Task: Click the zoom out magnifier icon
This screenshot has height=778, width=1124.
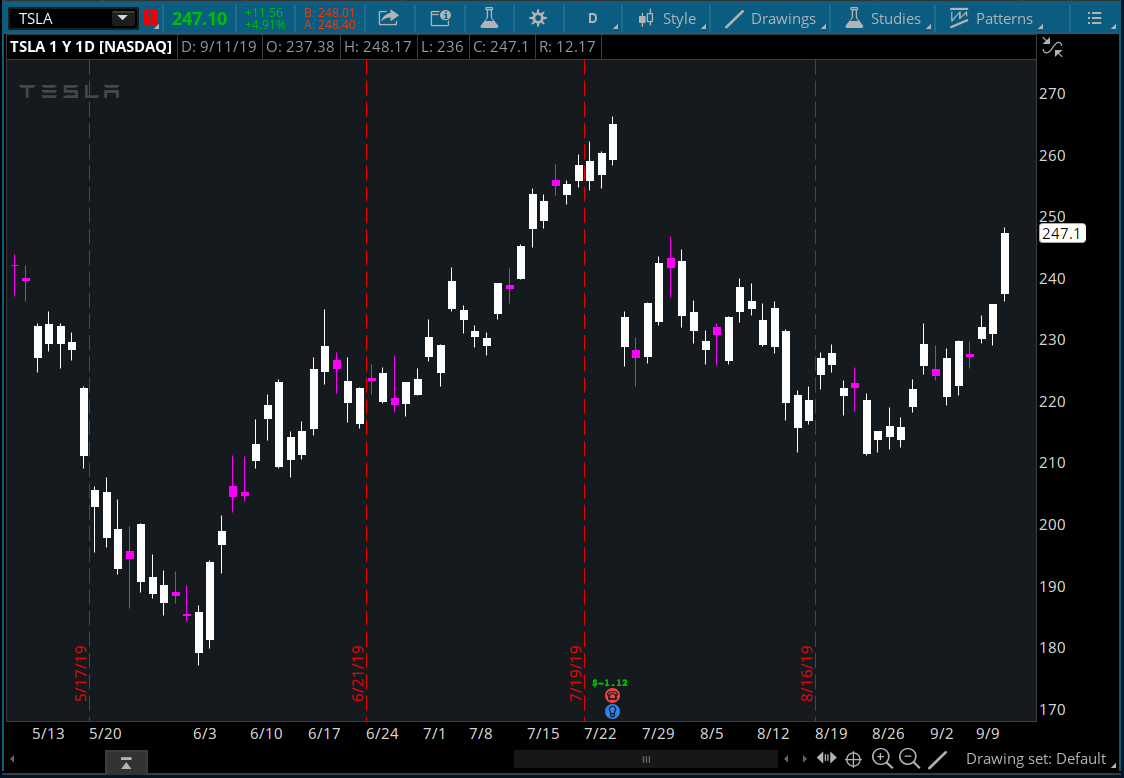Action: (x=909, y=759)
